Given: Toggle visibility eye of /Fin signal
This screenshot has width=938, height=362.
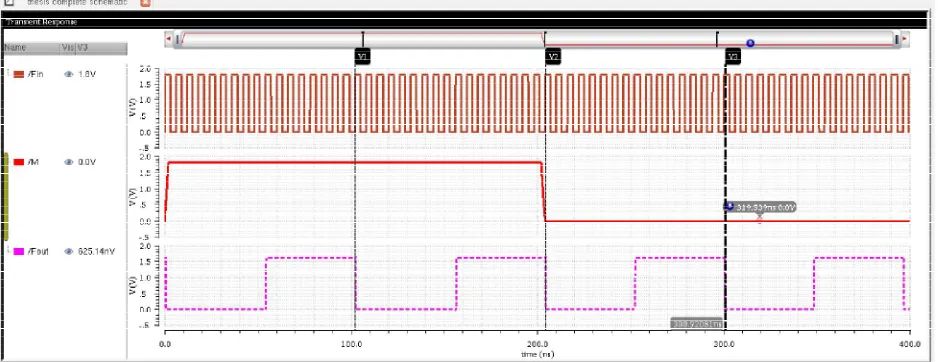Looking at the screenshot, I should click(69, 74).
